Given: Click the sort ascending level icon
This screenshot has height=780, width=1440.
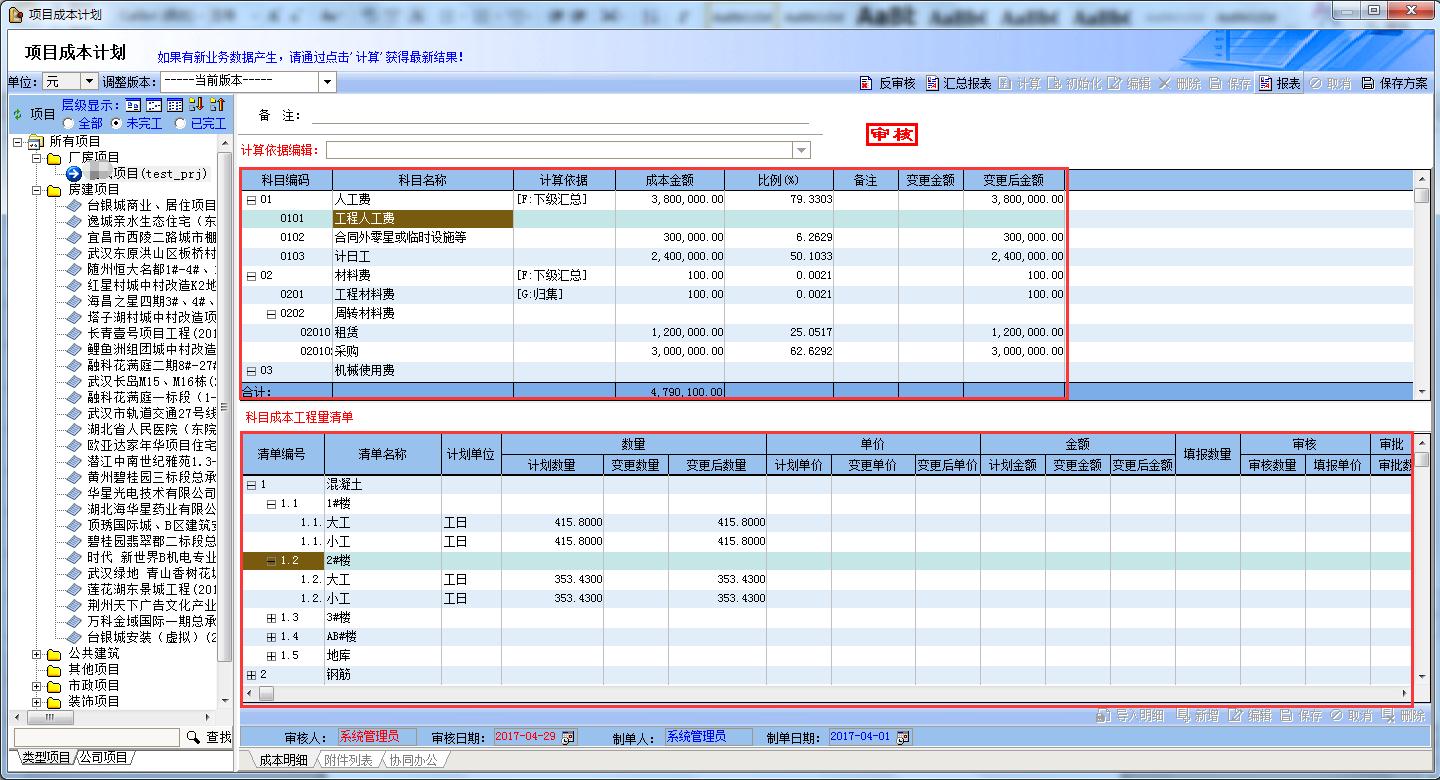Looking at the screenshot, I should pos(217,105).
